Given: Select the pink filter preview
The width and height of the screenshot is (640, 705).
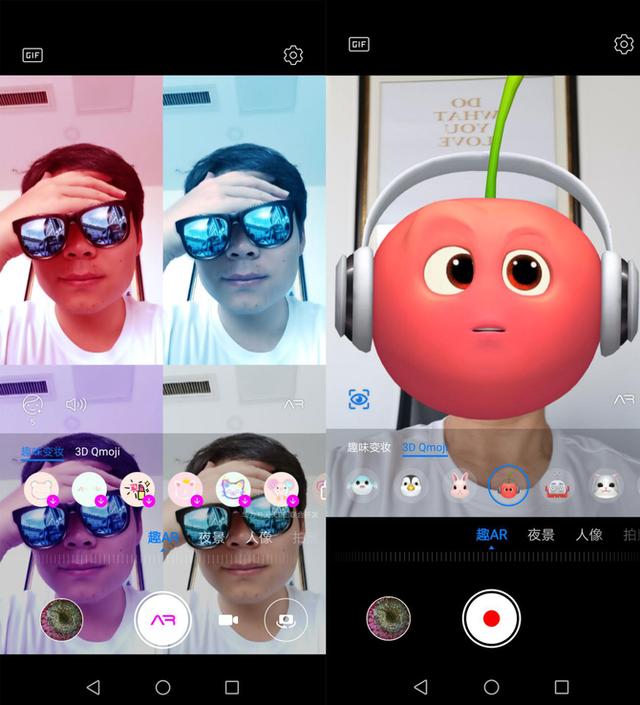Looking at the screenshot, I should click(x=81, y=220).
